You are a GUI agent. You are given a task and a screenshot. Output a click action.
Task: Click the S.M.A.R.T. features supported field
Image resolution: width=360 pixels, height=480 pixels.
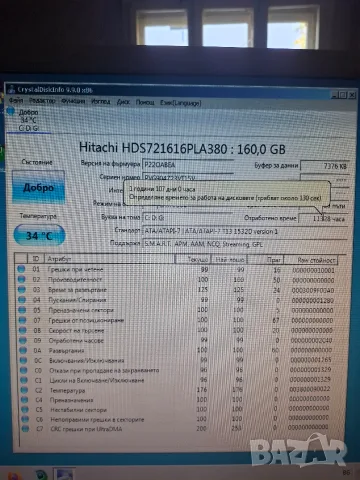[x=245, y=244]
